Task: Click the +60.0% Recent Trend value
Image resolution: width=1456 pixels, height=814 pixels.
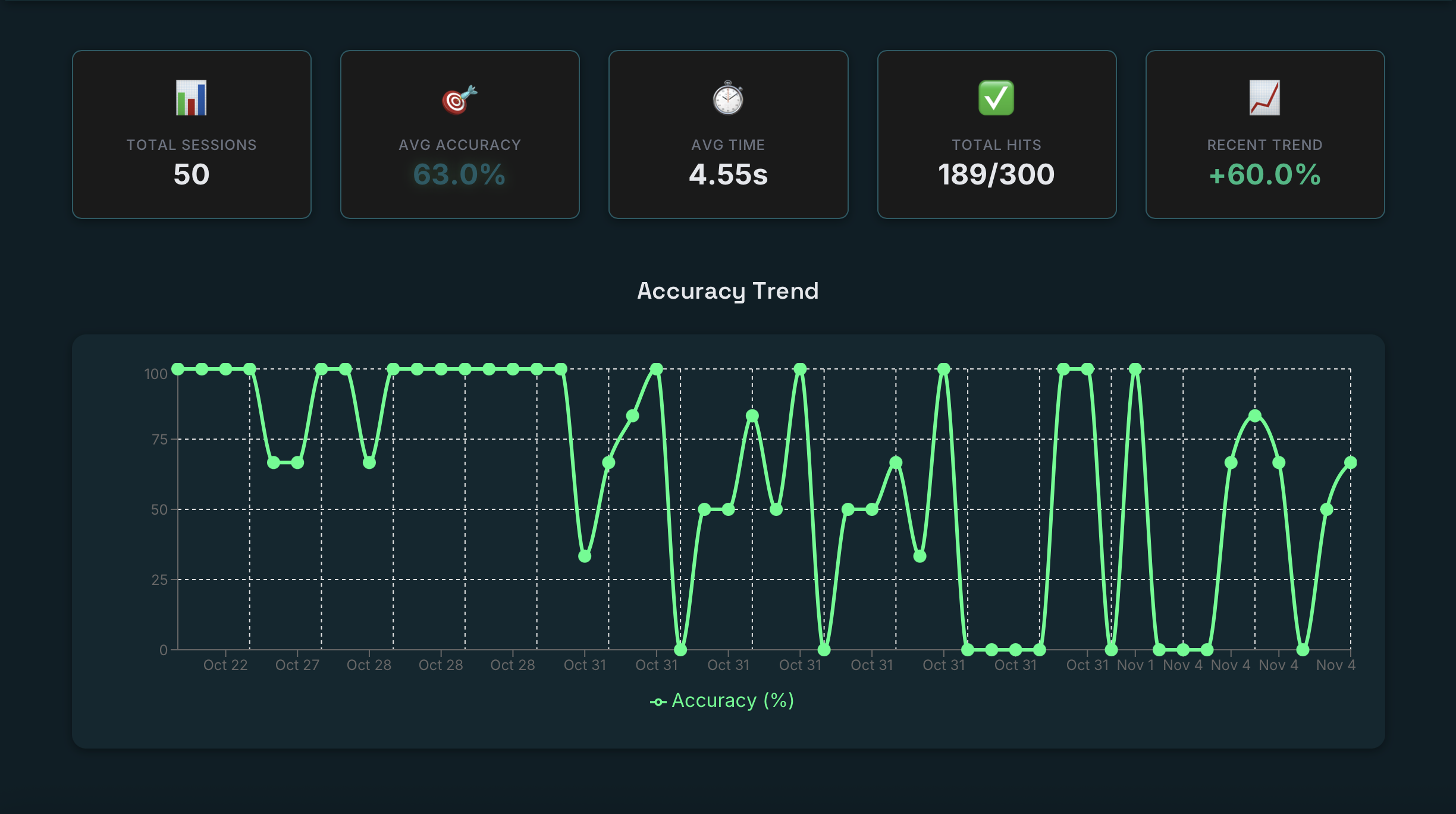Action: point(1264,176)
